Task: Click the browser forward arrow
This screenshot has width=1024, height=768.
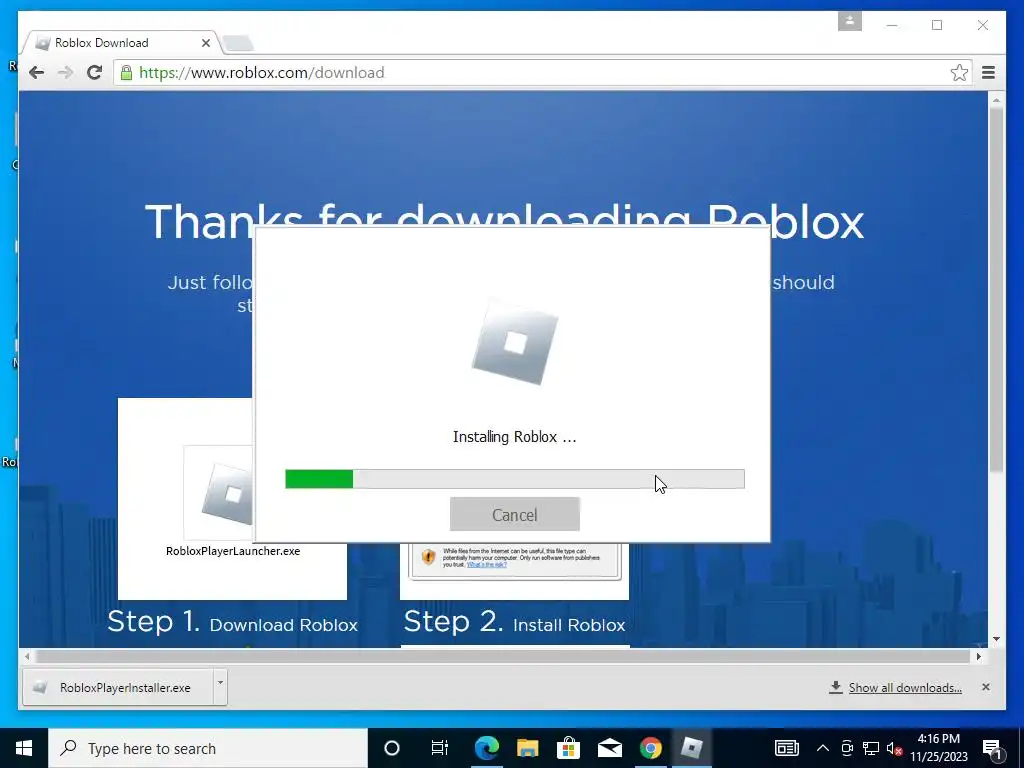Action: coord(65,72)
